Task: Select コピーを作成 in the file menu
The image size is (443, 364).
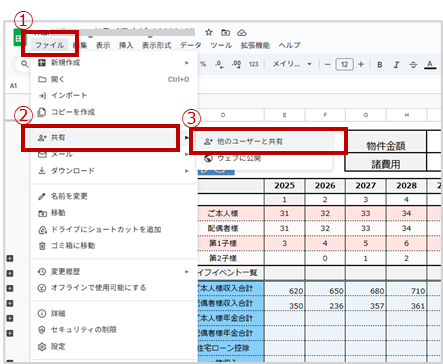Action: (x=114, y=112)
